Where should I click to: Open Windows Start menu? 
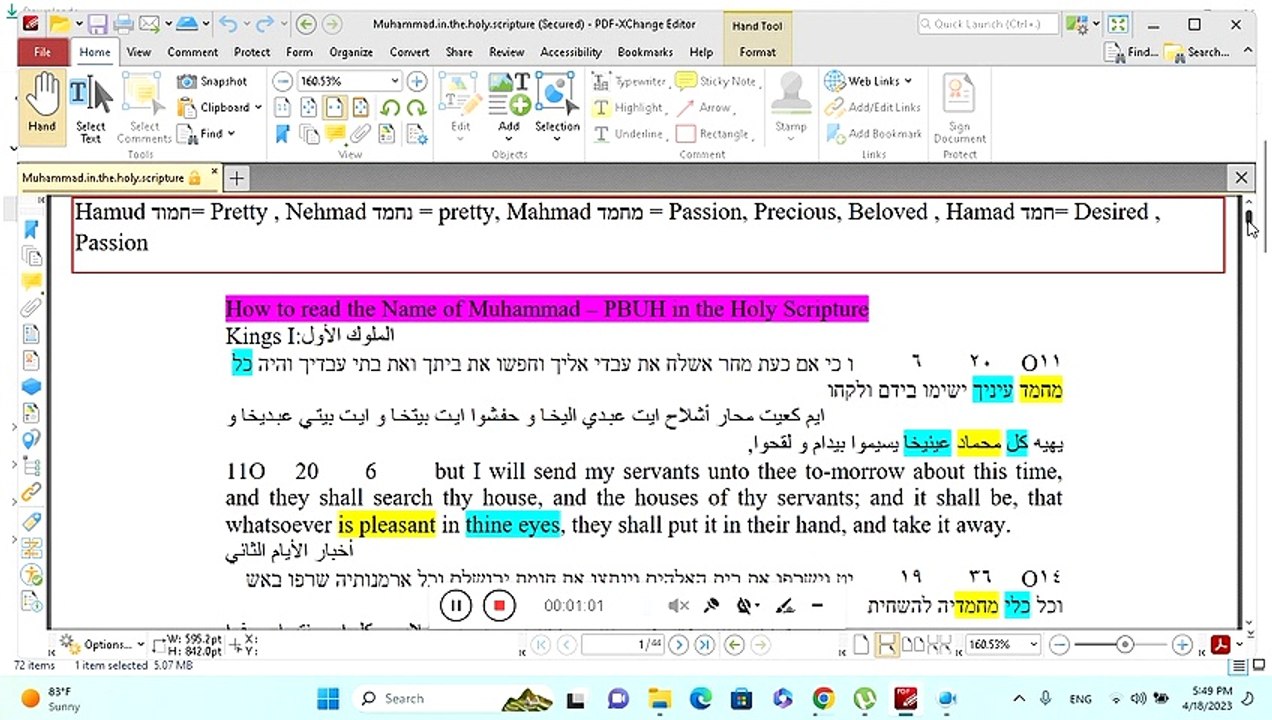[x=329, y=698]
